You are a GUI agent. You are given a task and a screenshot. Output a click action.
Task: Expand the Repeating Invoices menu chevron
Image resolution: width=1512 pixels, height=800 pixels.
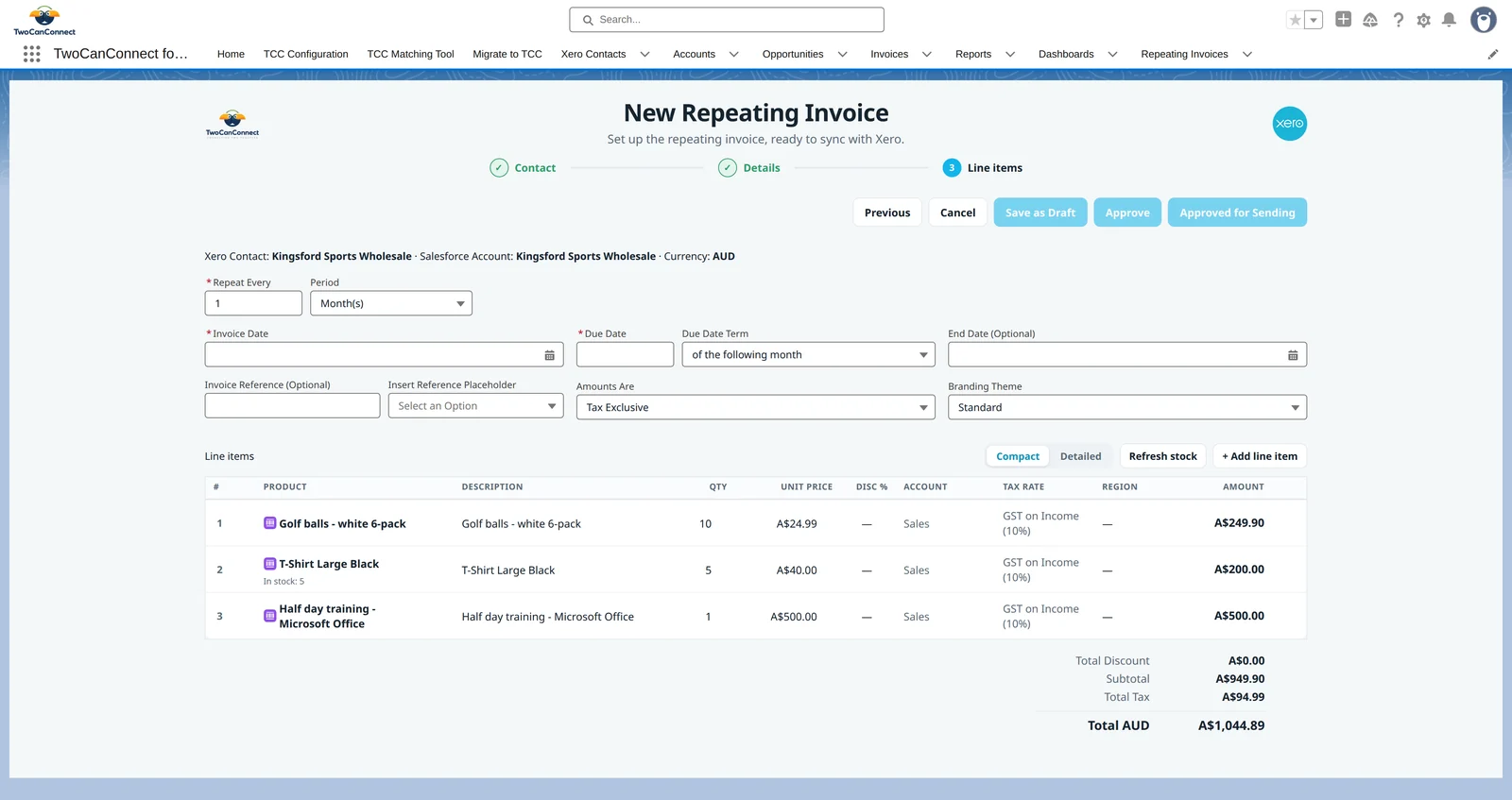pos(1246,54)
